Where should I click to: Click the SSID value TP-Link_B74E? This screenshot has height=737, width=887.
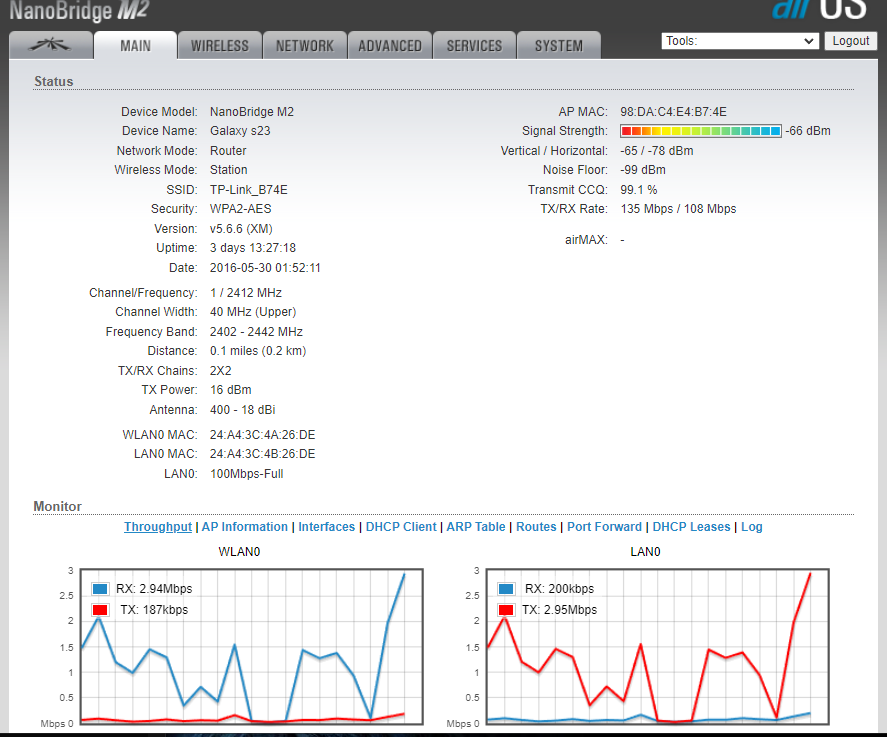click(x=248, y=189)
